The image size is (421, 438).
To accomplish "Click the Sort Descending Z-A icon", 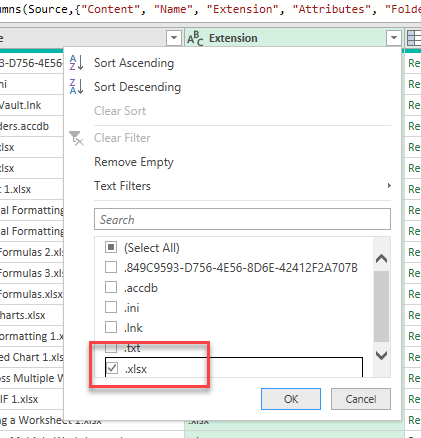I will (x=76, y=87).
